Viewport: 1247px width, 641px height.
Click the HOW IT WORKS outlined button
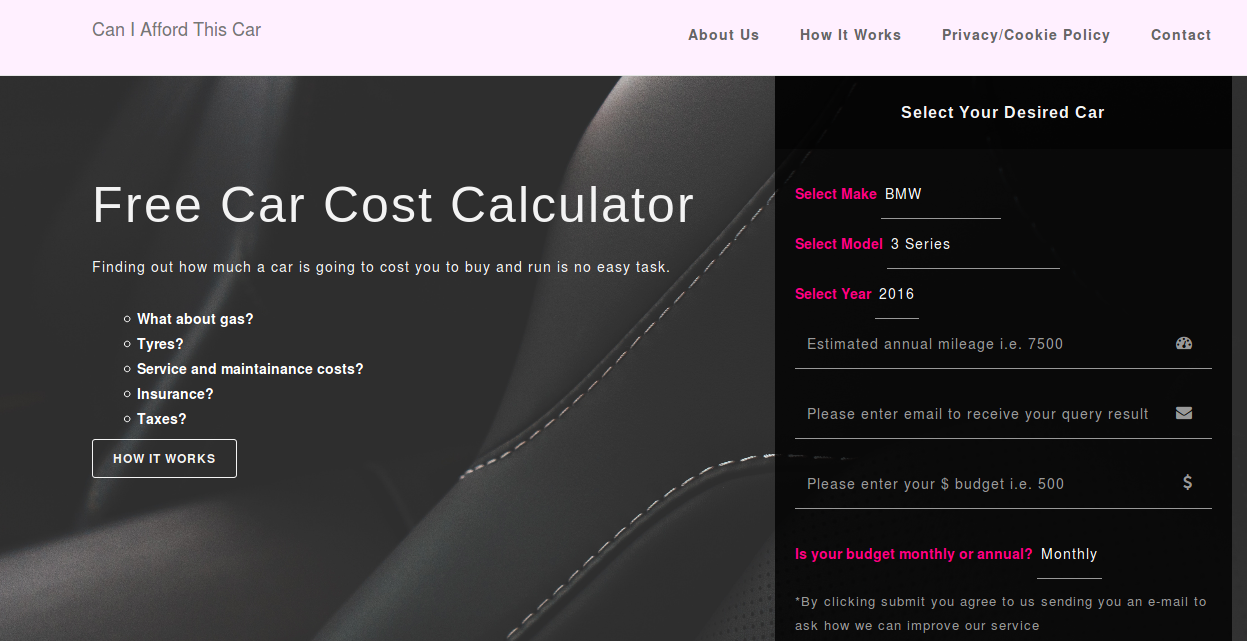point(164,458)
